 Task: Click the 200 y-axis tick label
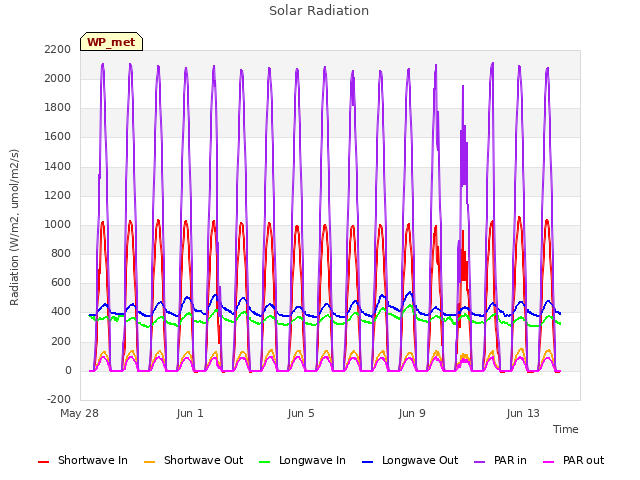pos(61,341)
